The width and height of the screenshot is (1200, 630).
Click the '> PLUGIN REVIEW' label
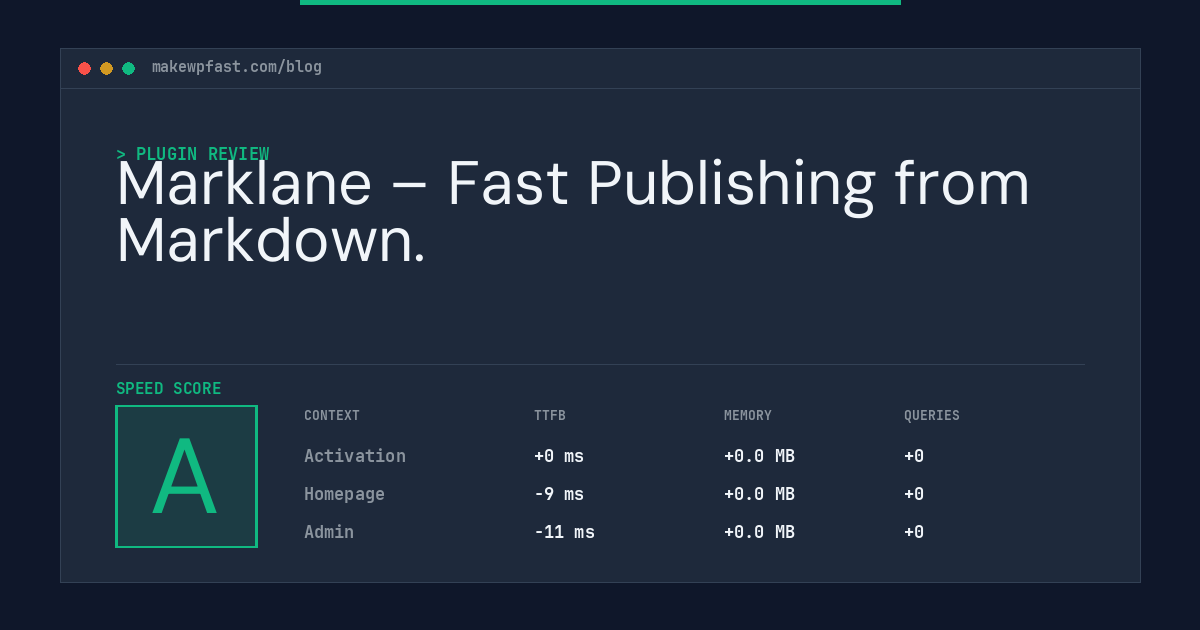(193, 154)
